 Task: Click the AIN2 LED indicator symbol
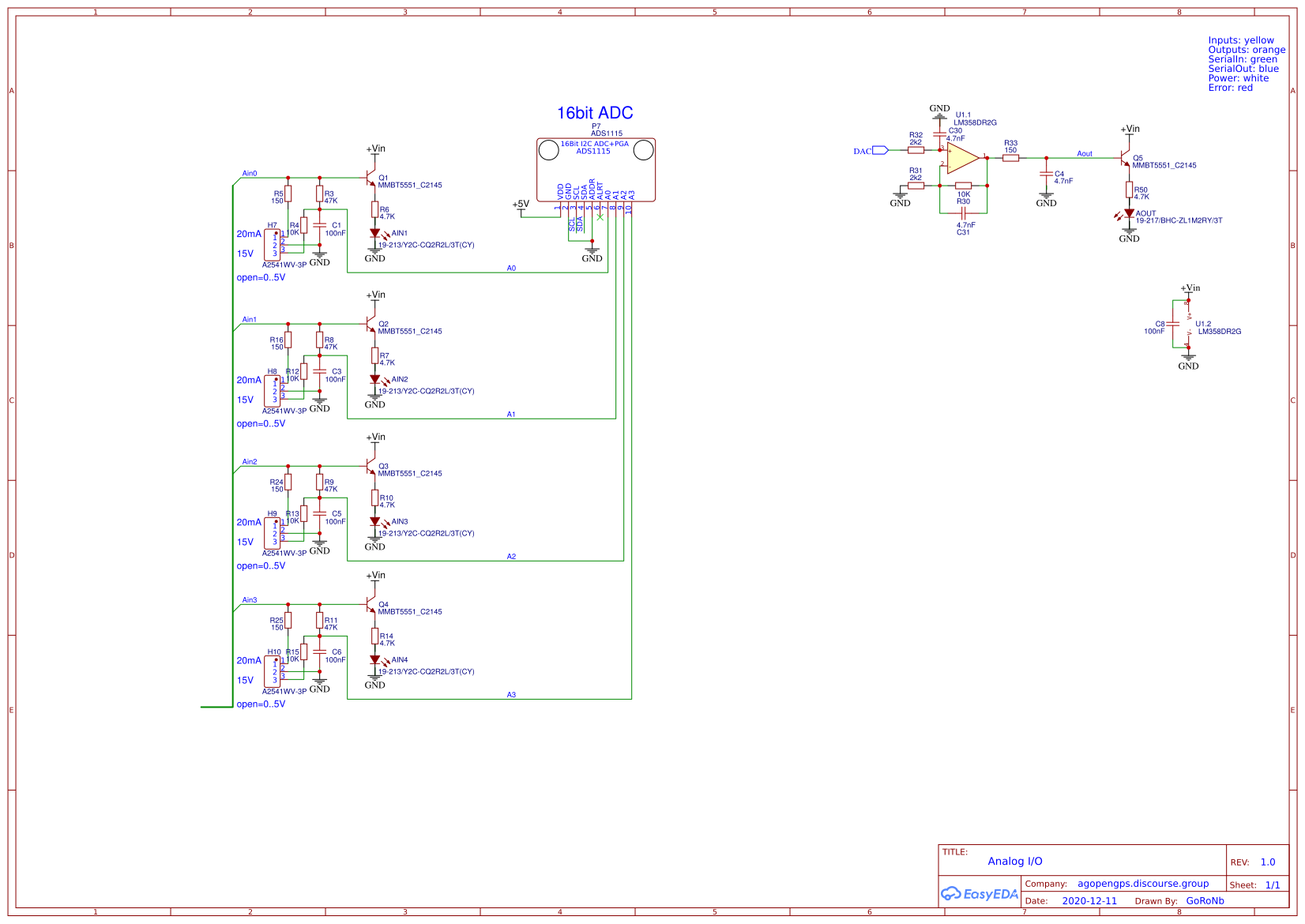point(375,378)
